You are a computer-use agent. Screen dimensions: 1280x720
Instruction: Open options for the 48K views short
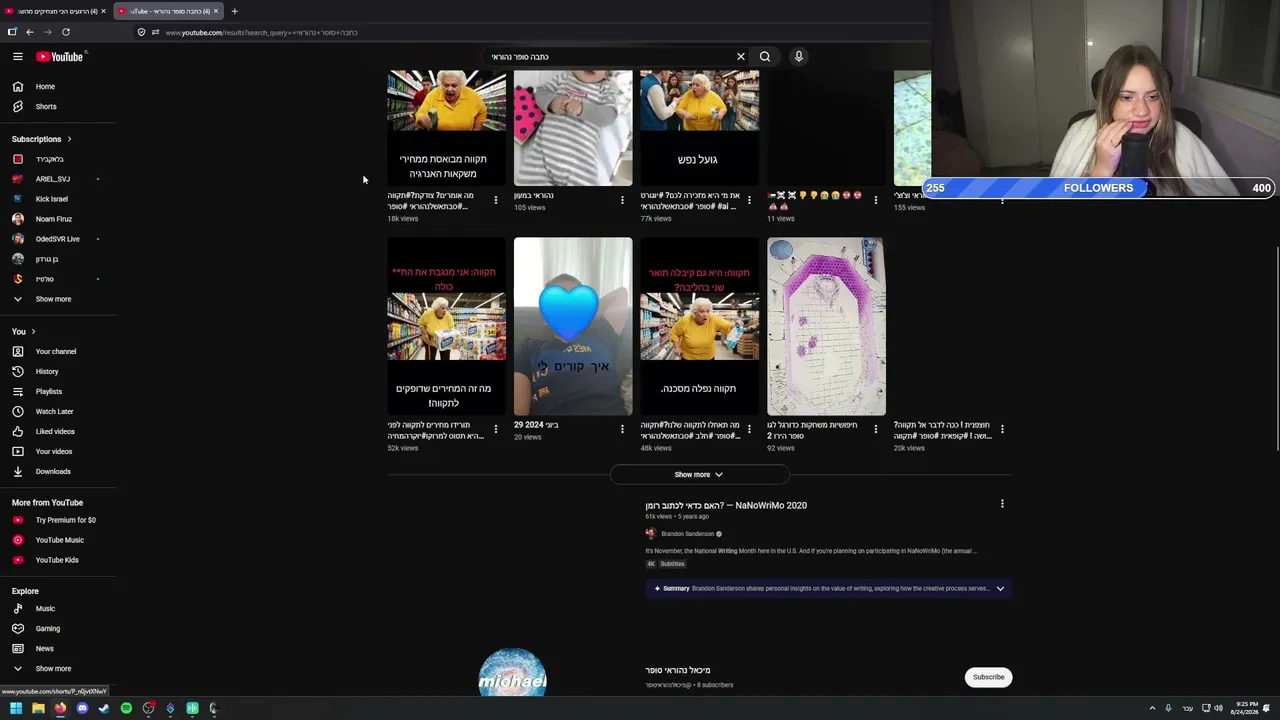coord(749,429)
